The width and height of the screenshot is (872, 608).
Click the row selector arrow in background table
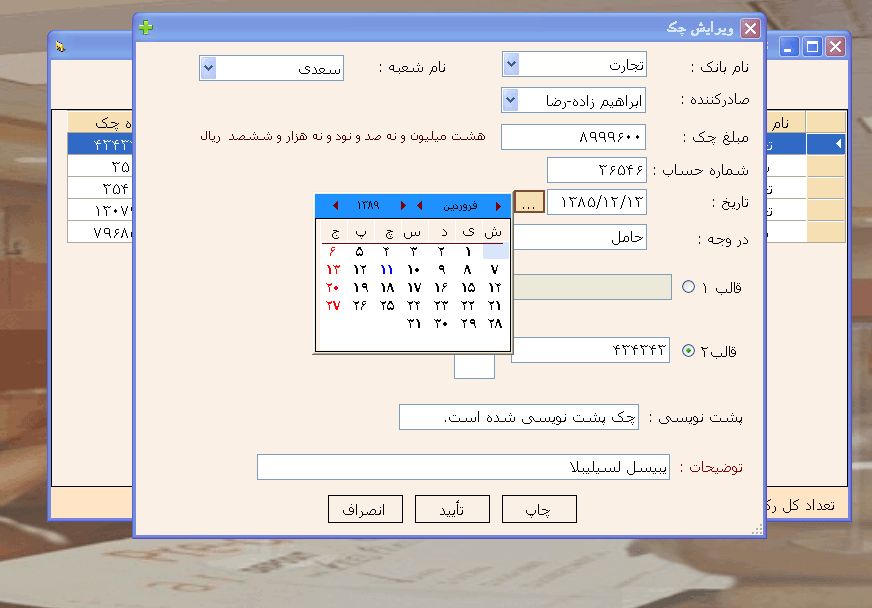click(x=837, y=145)
